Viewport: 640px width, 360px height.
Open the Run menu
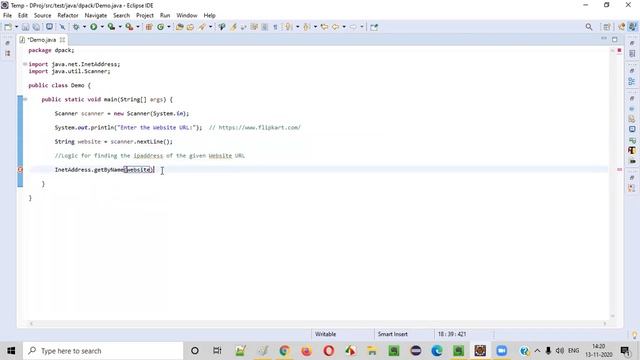165,15
